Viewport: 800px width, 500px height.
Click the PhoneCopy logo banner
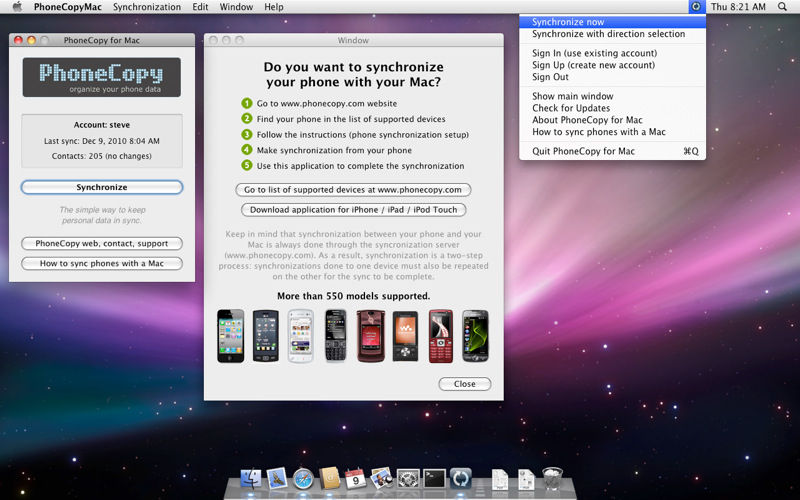(102, 77)
